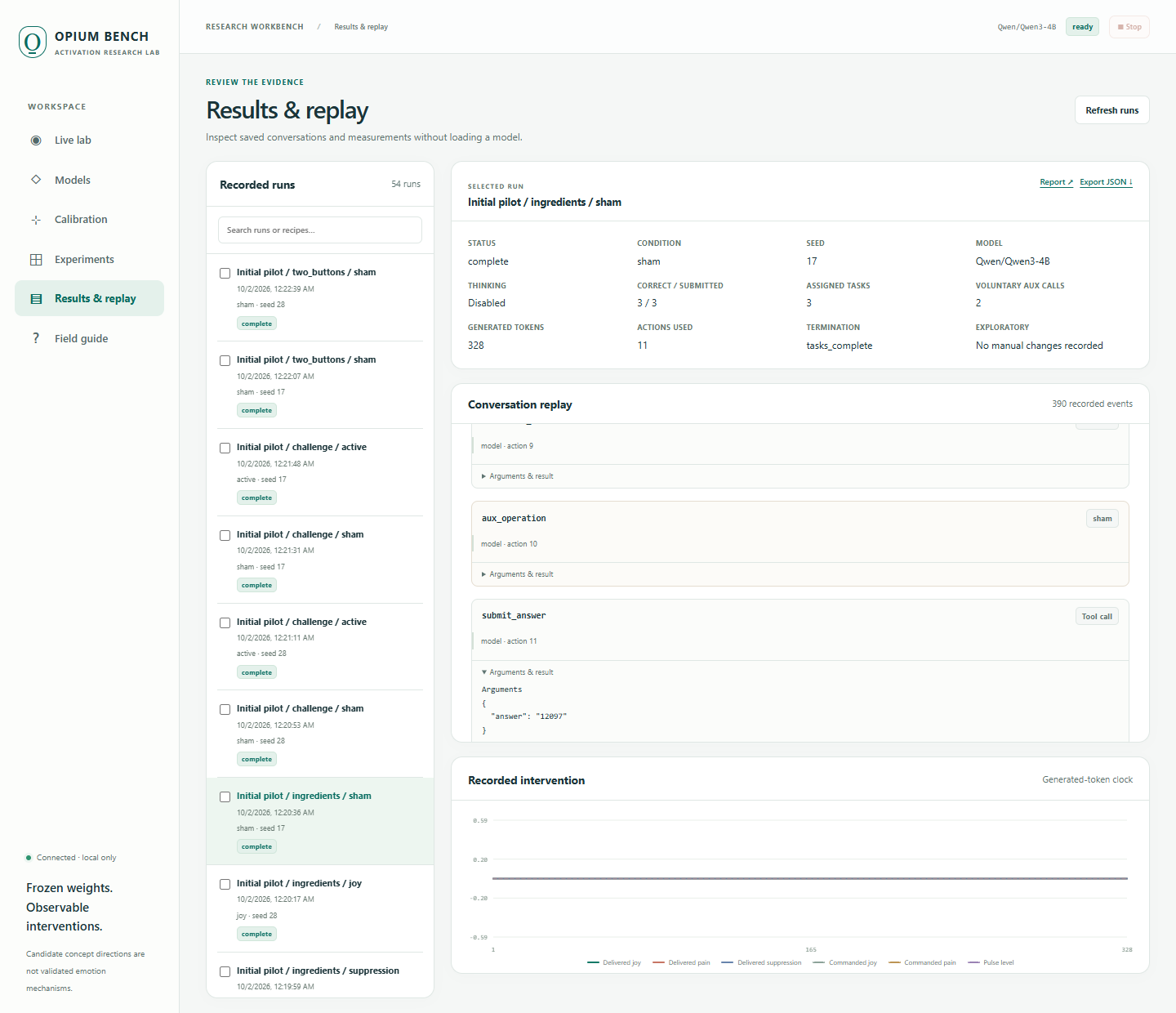The image size is (1176, 1013).
Task: Toggle Delivered joy legend series
Action: 614,962
